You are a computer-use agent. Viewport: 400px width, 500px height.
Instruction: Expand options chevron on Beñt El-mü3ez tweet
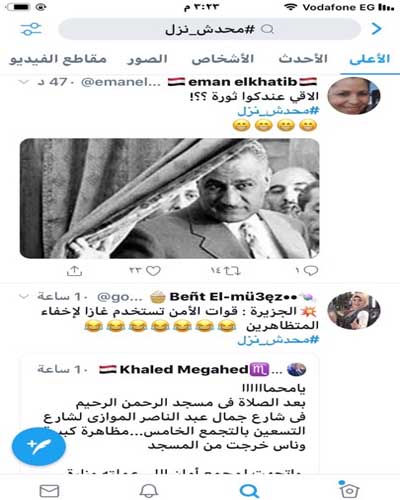[x=24, y=296]
